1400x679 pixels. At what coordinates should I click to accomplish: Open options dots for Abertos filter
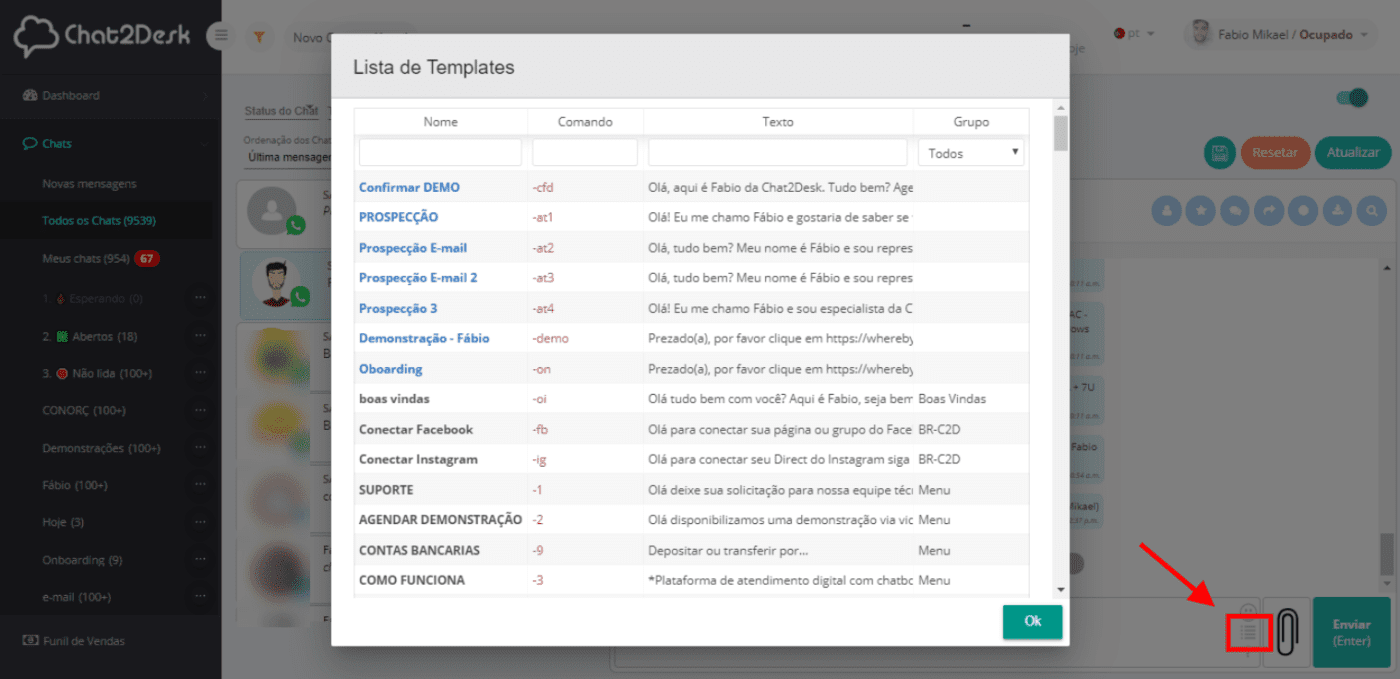[200, 336]
